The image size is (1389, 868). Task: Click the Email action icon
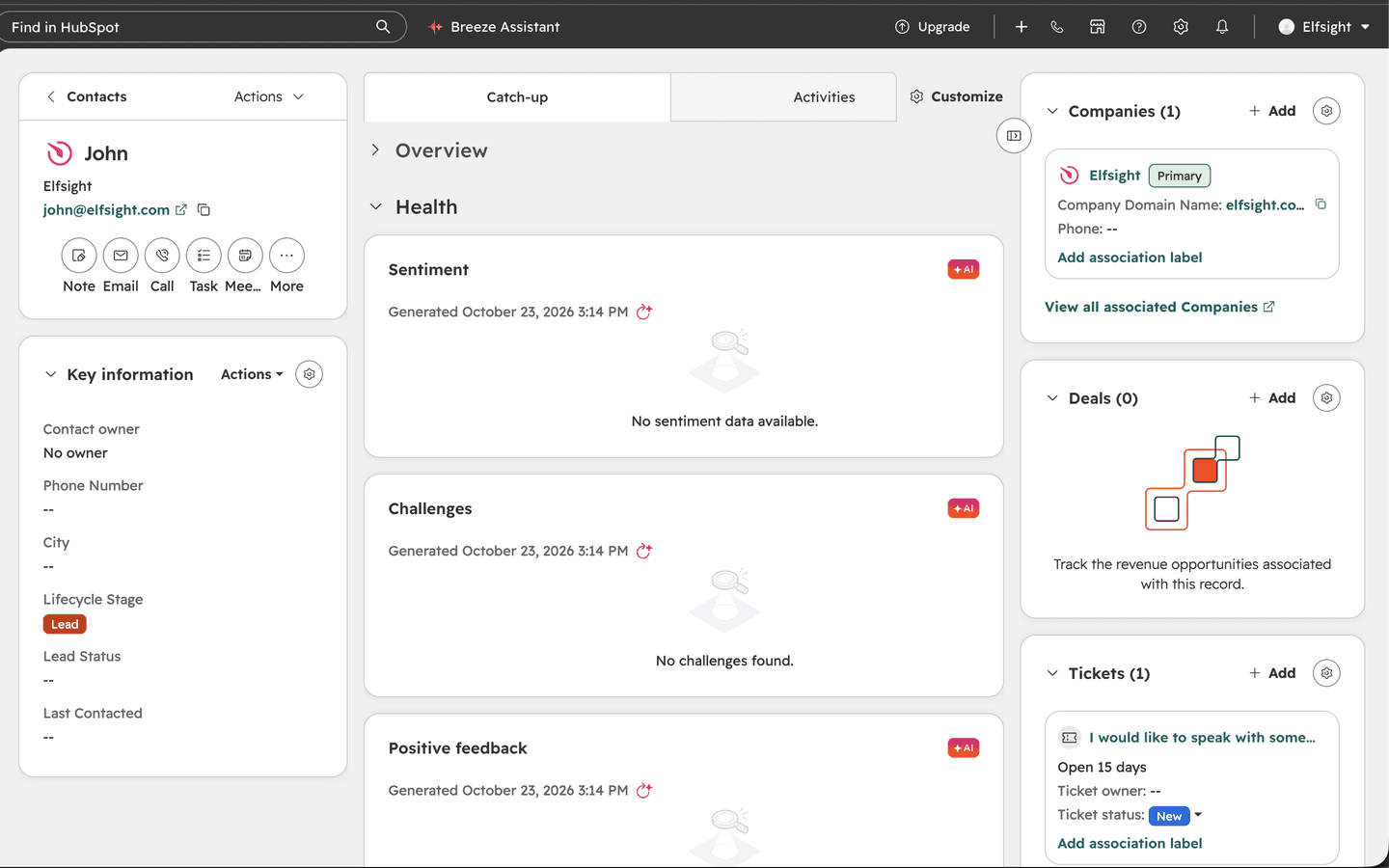click(121, 256)
